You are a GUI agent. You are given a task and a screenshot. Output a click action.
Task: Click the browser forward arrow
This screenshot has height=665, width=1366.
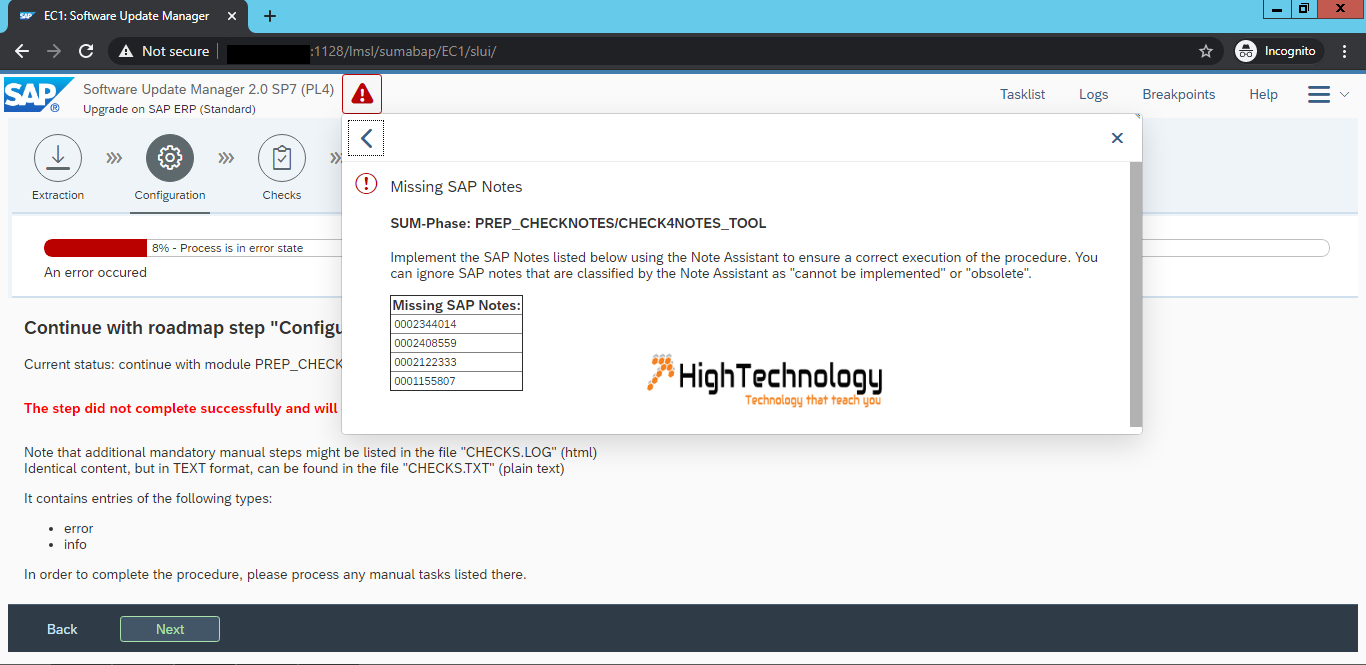pyautogui.click(x=54, y=51)
